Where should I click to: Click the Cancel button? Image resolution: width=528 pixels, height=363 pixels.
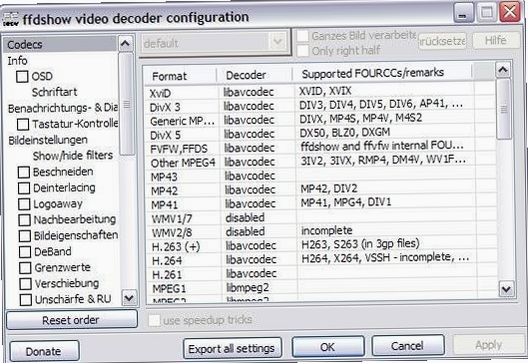click(408, 345)
